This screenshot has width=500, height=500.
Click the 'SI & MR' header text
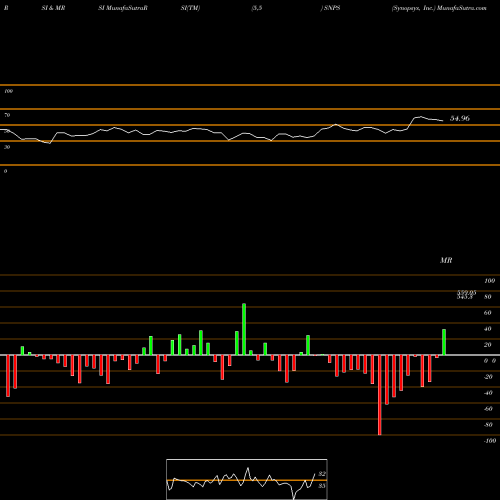53,8
